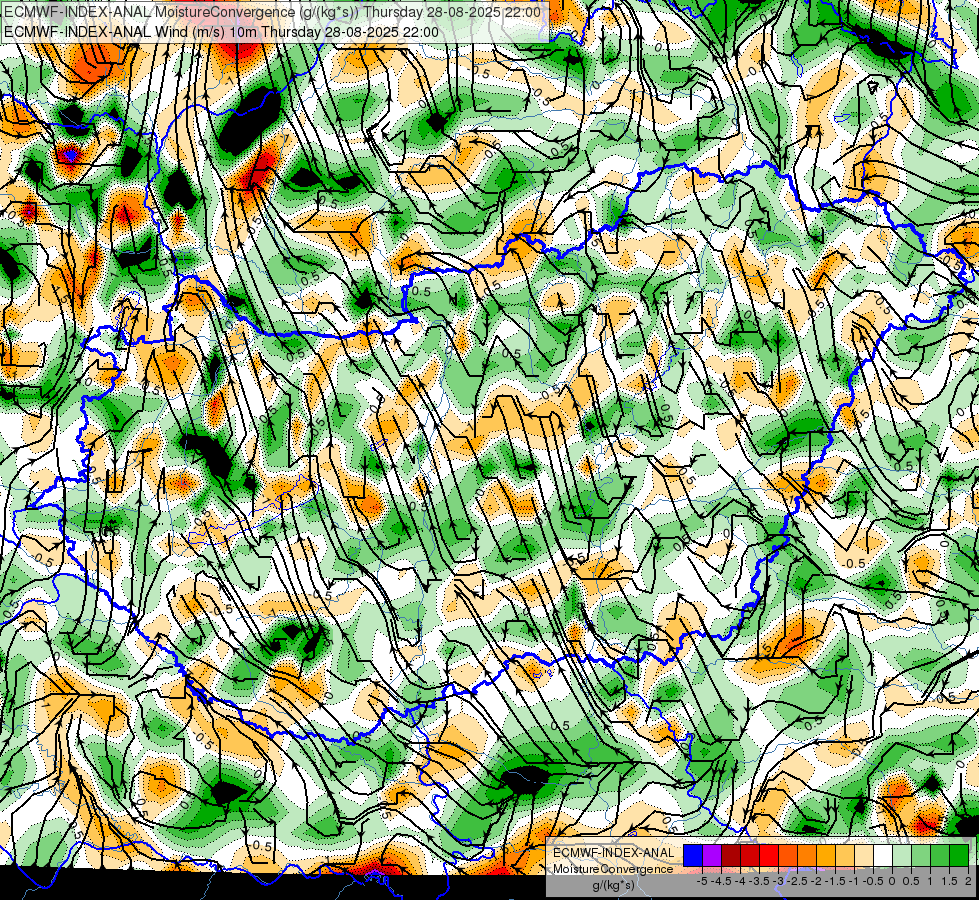Pick light green swatch between 0.5 and 1
Viewport: 979px width, 900px height.
tap(921, 856)
